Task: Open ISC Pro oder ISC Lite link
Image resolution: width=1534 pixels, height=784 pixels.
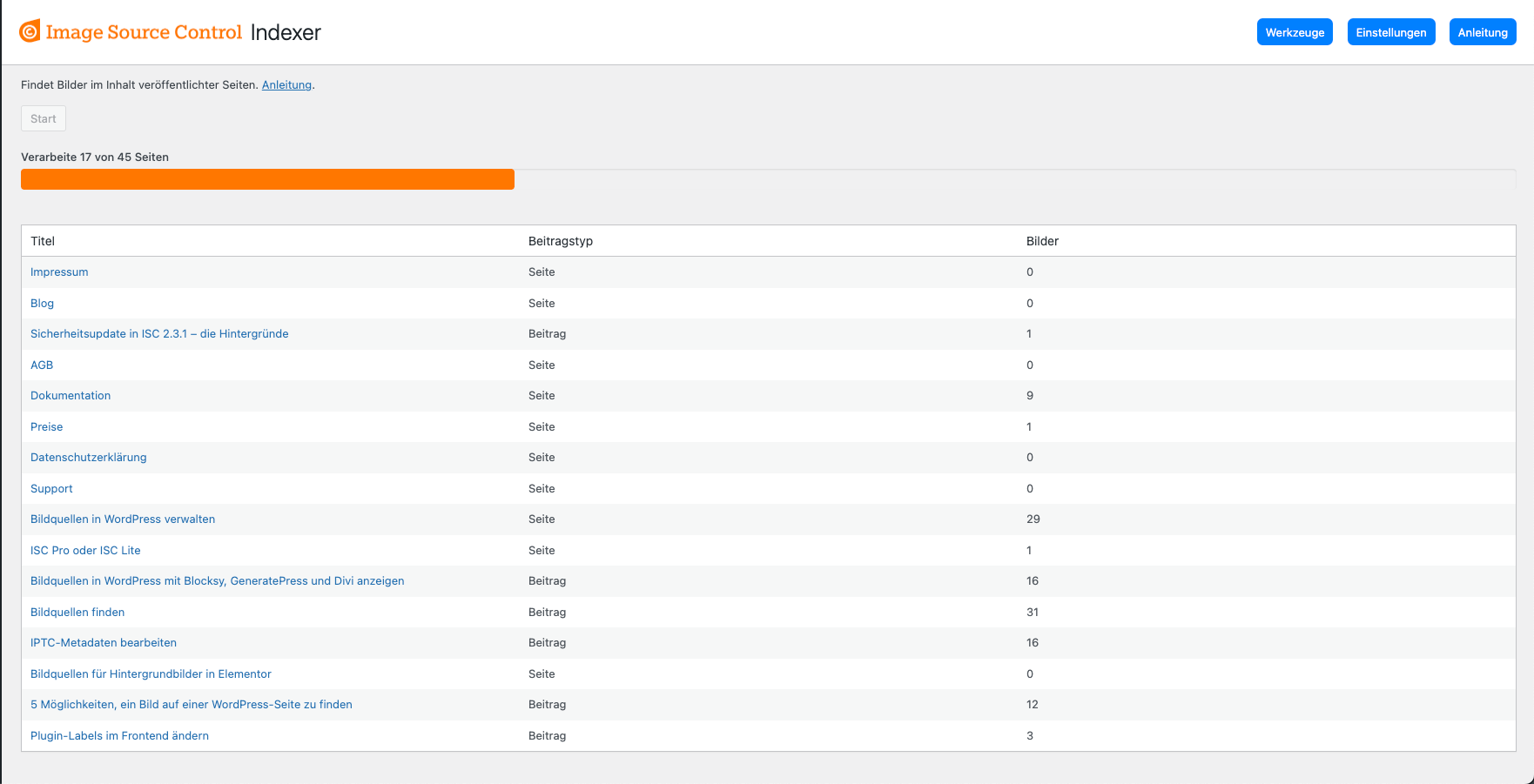Action: [x=85, y=551]
